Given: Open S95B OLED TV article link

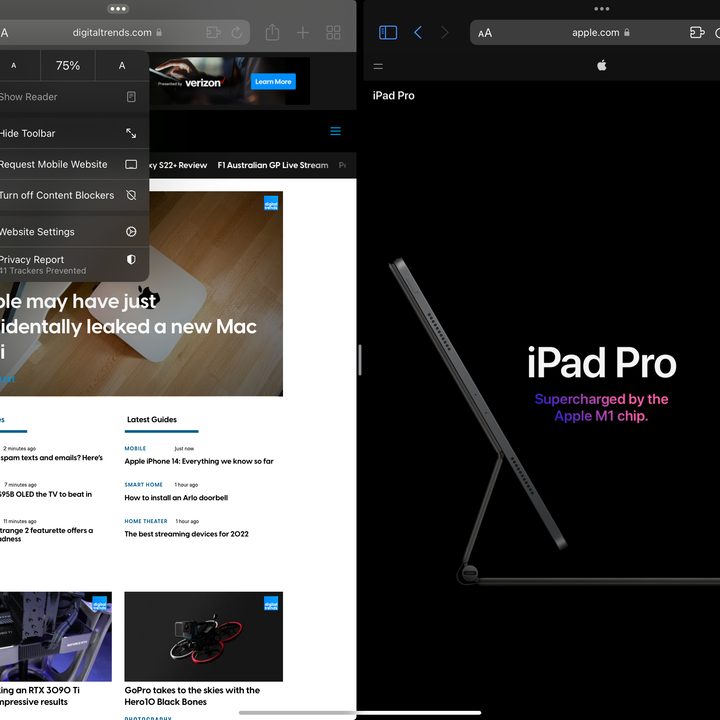Looking at the screenshot, I should [x=46, y=494].
